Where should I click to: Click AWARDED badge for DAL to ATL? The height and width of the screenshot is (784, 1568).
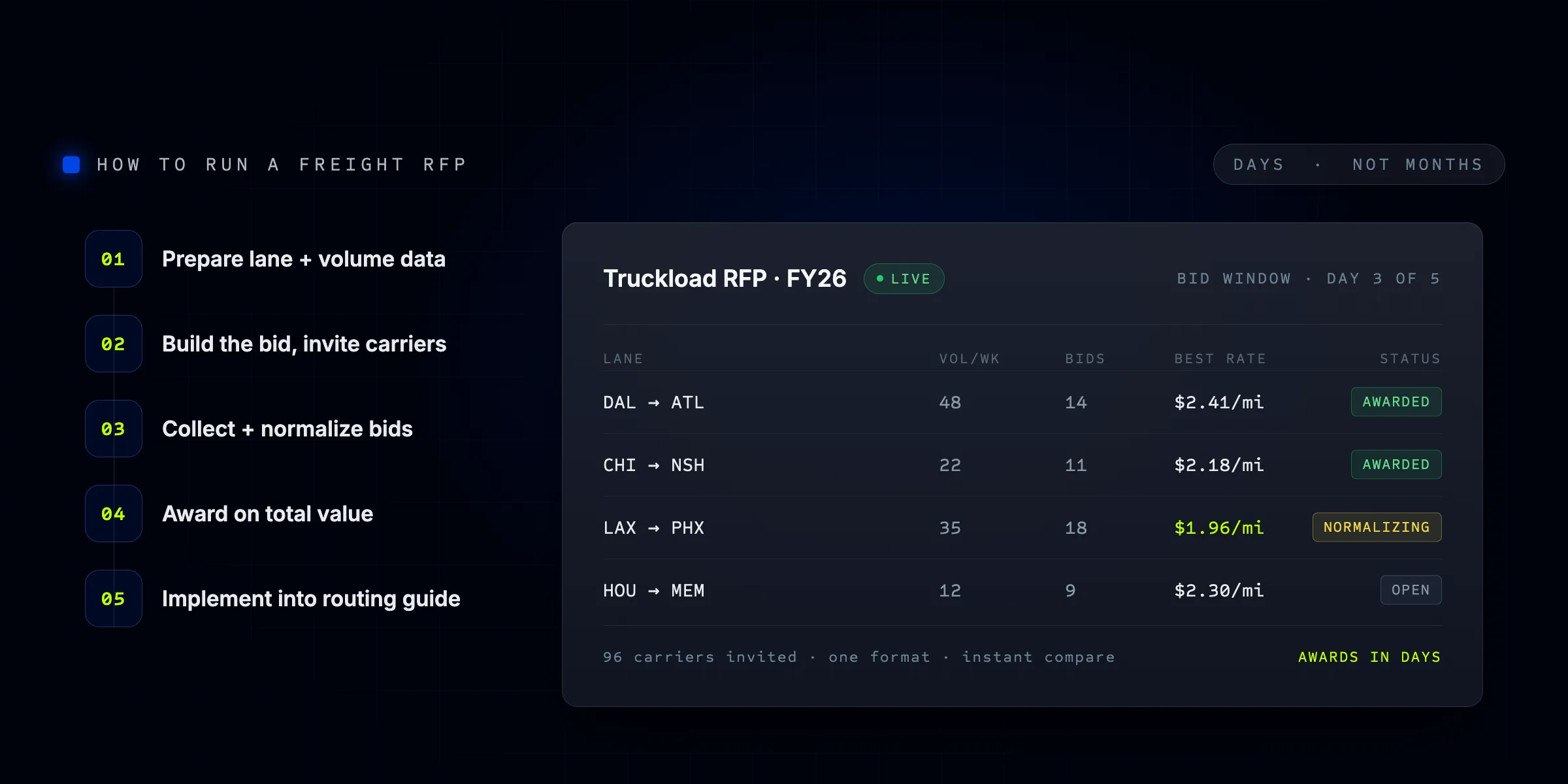[x=1396, y=402]
